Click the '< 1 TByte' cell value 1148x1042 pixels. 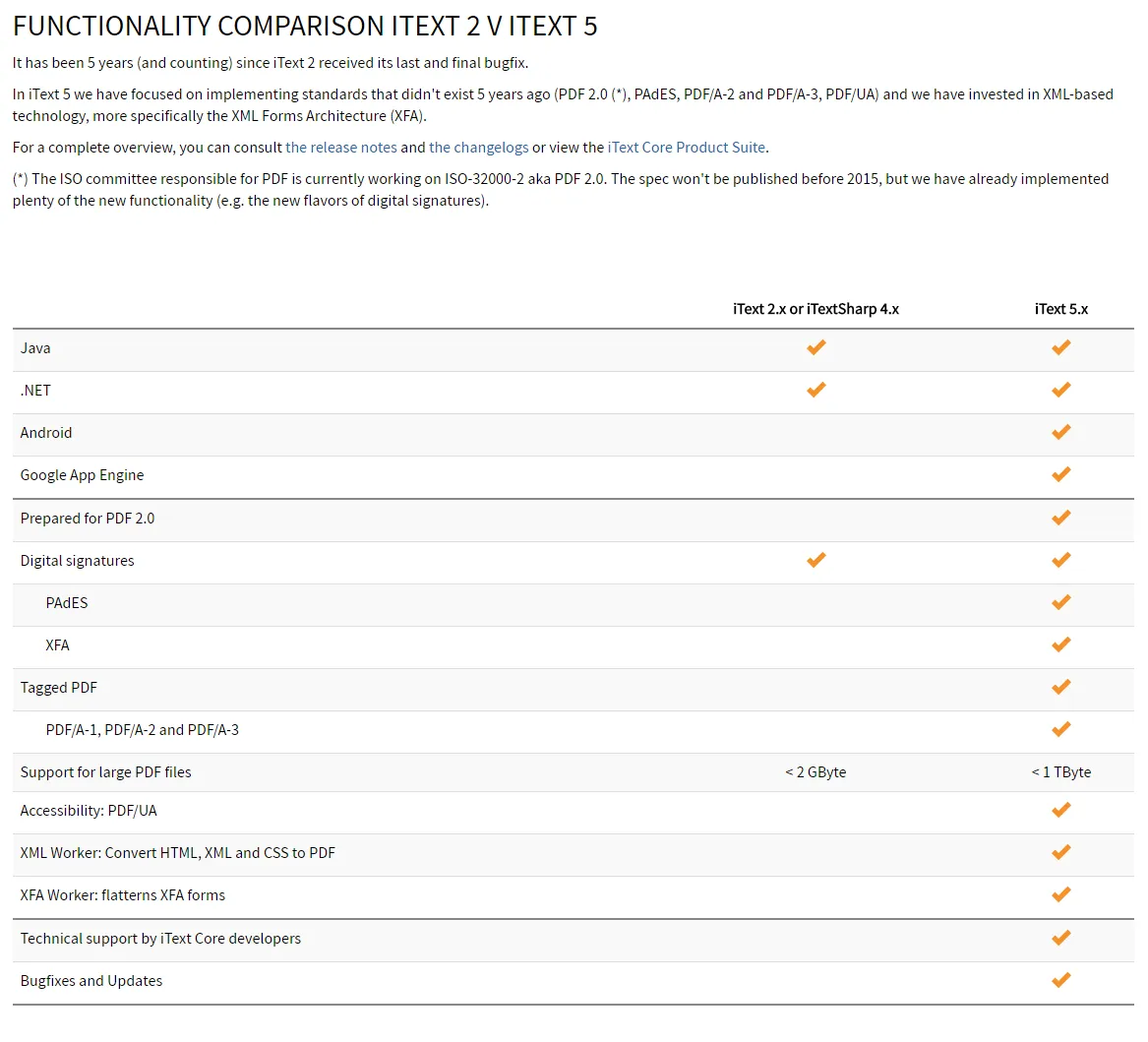tap(1060, 772)
